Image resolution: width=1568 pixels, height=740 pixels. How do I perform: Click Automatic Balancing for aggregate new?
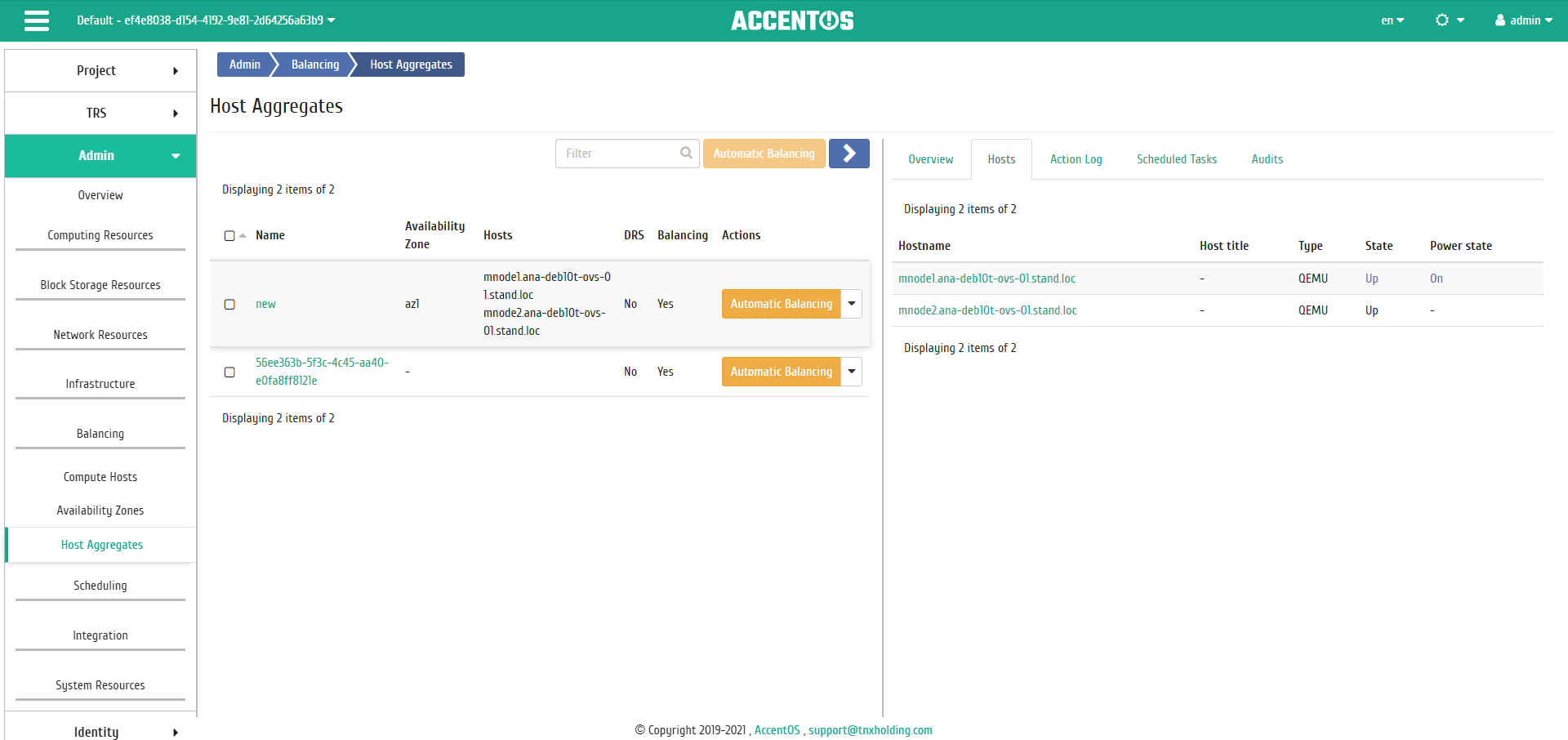click(781, 304)
